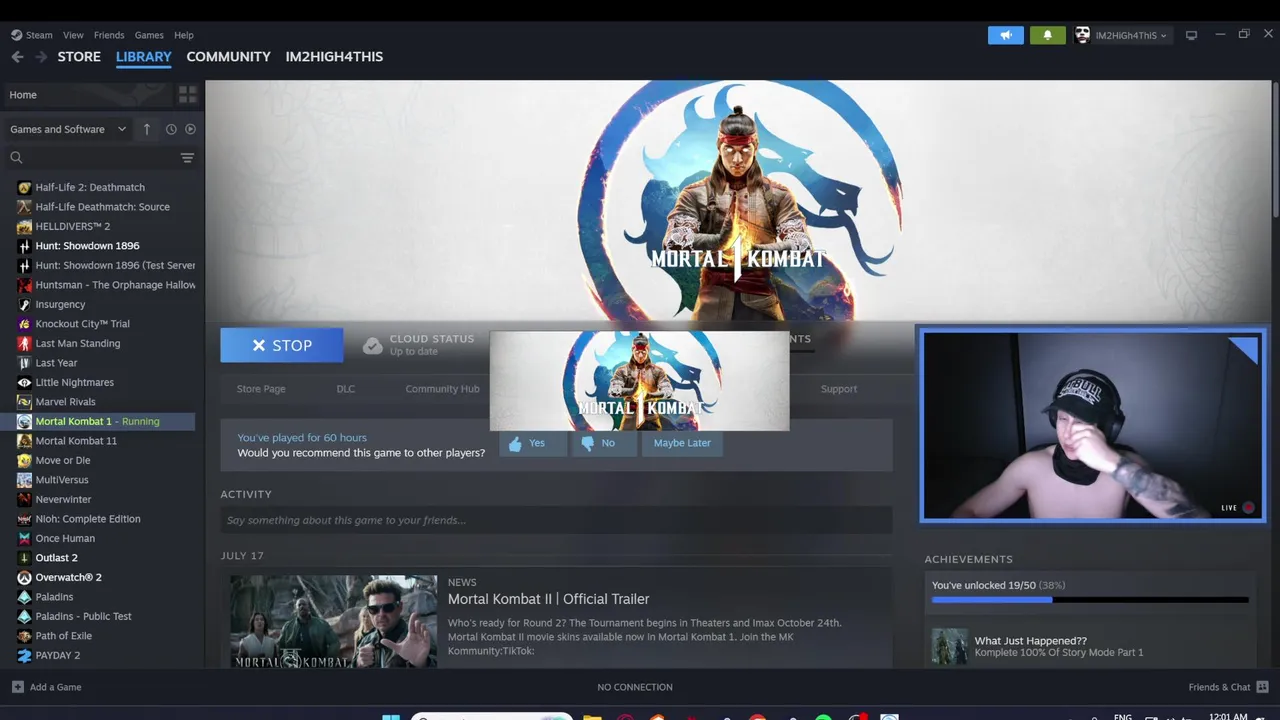Switch to the COMMUNITY tab
1280x720 pixels.
click(228, 57)
